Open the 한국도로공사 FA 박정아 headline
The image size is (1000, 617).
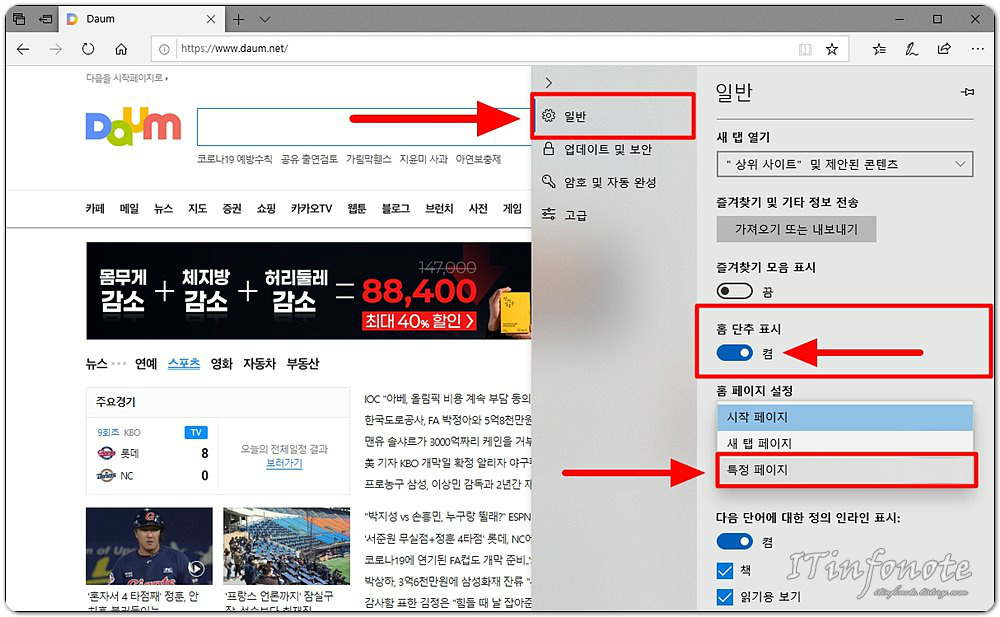pyautogui.click(x=448, y=420)
